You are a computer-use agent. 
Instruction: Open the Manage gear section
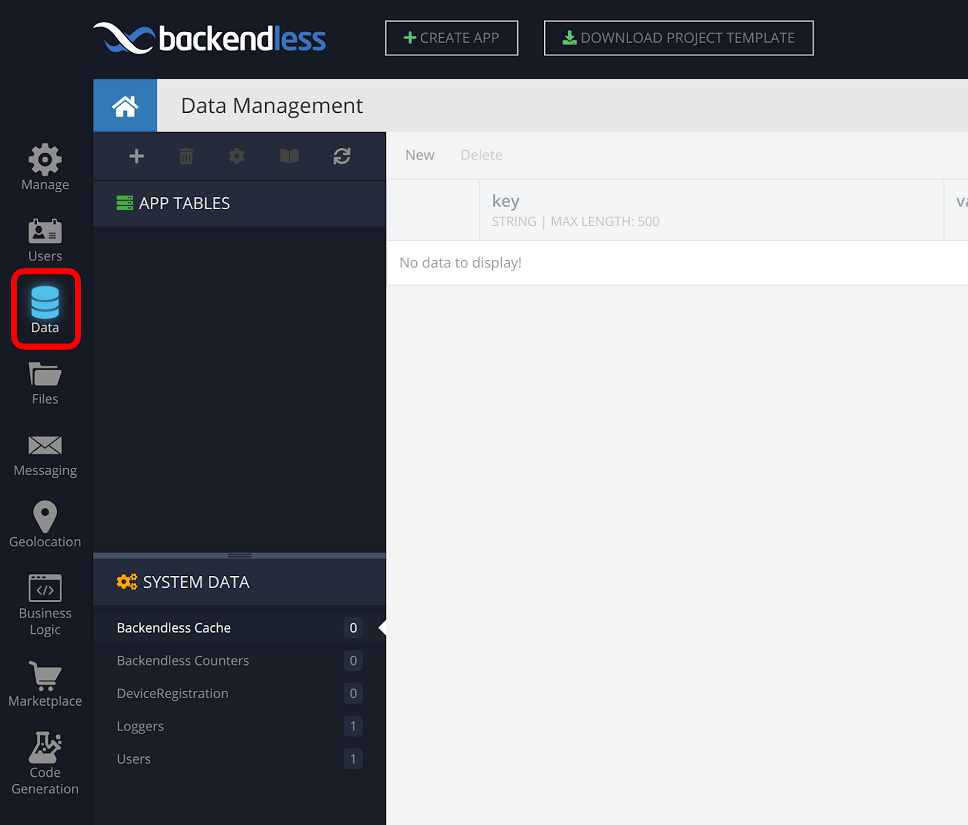(x=45, y=167)
